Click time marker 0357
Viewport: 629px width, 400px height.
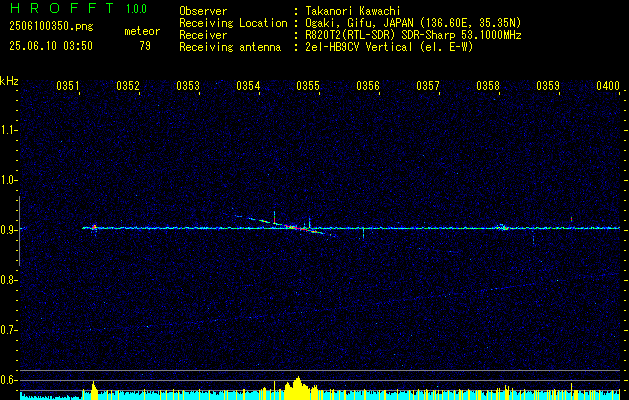[428, 85]
